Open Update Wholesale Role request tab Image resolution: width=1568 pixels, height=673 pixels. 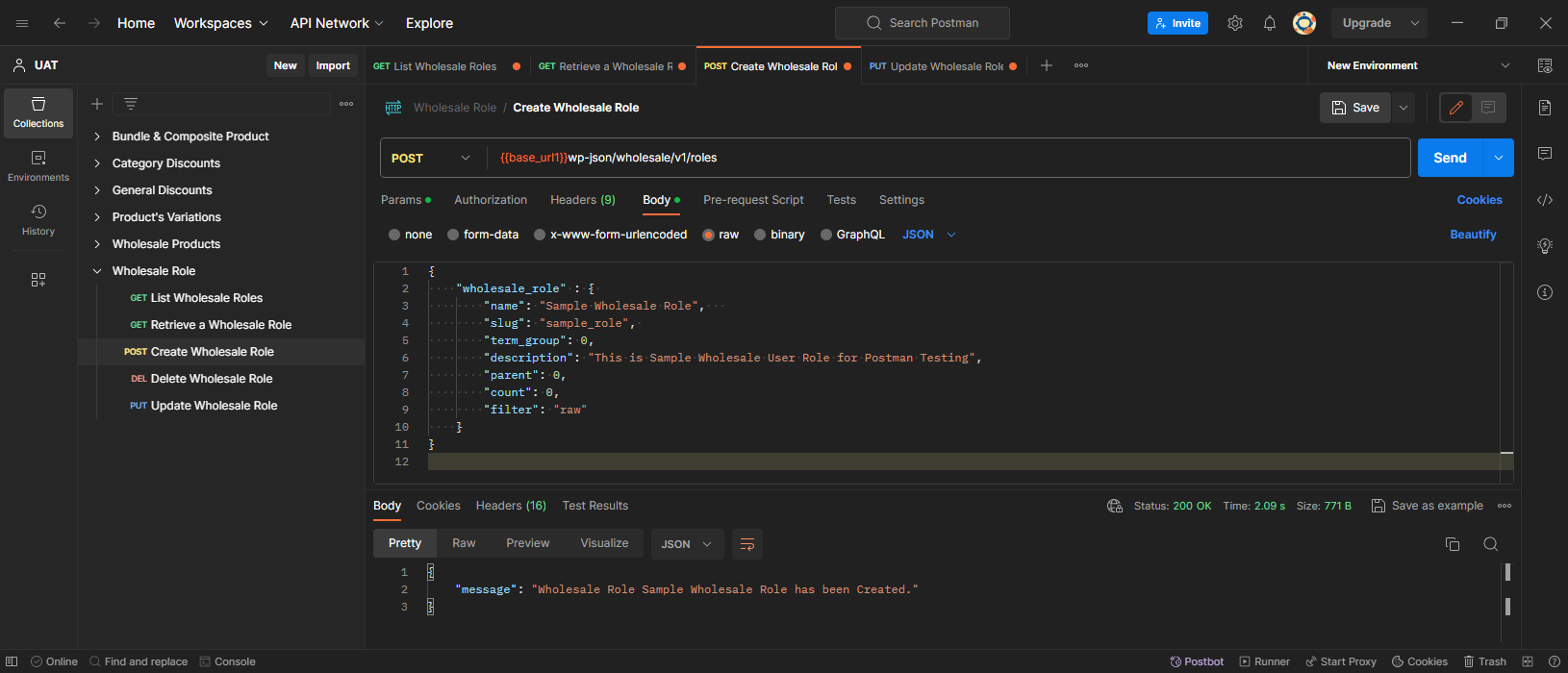coord(943,66)
